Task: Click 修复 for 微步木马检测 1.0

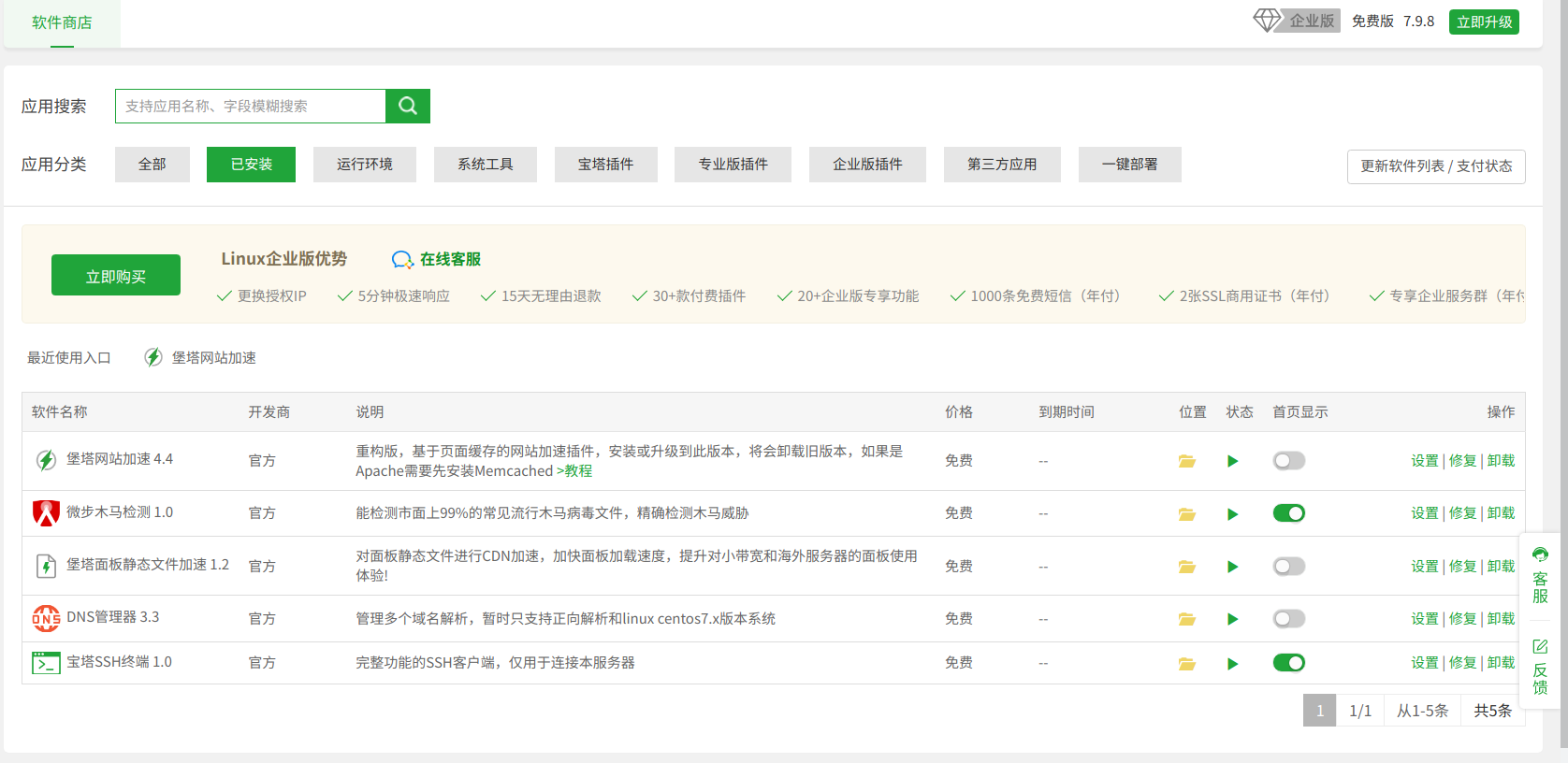Action: tap(1463, 513)
